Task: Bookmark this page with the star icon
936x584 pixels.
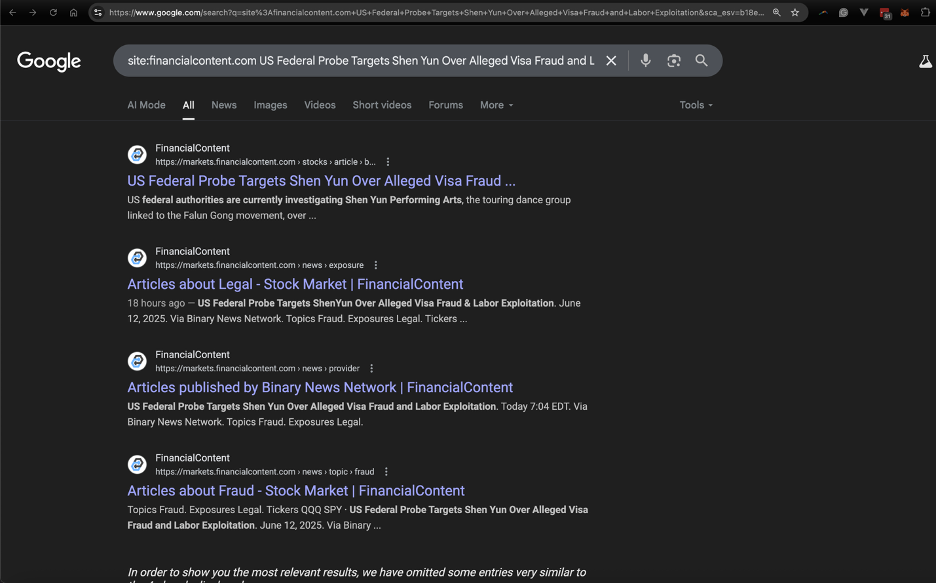Action: click(795, 12)
